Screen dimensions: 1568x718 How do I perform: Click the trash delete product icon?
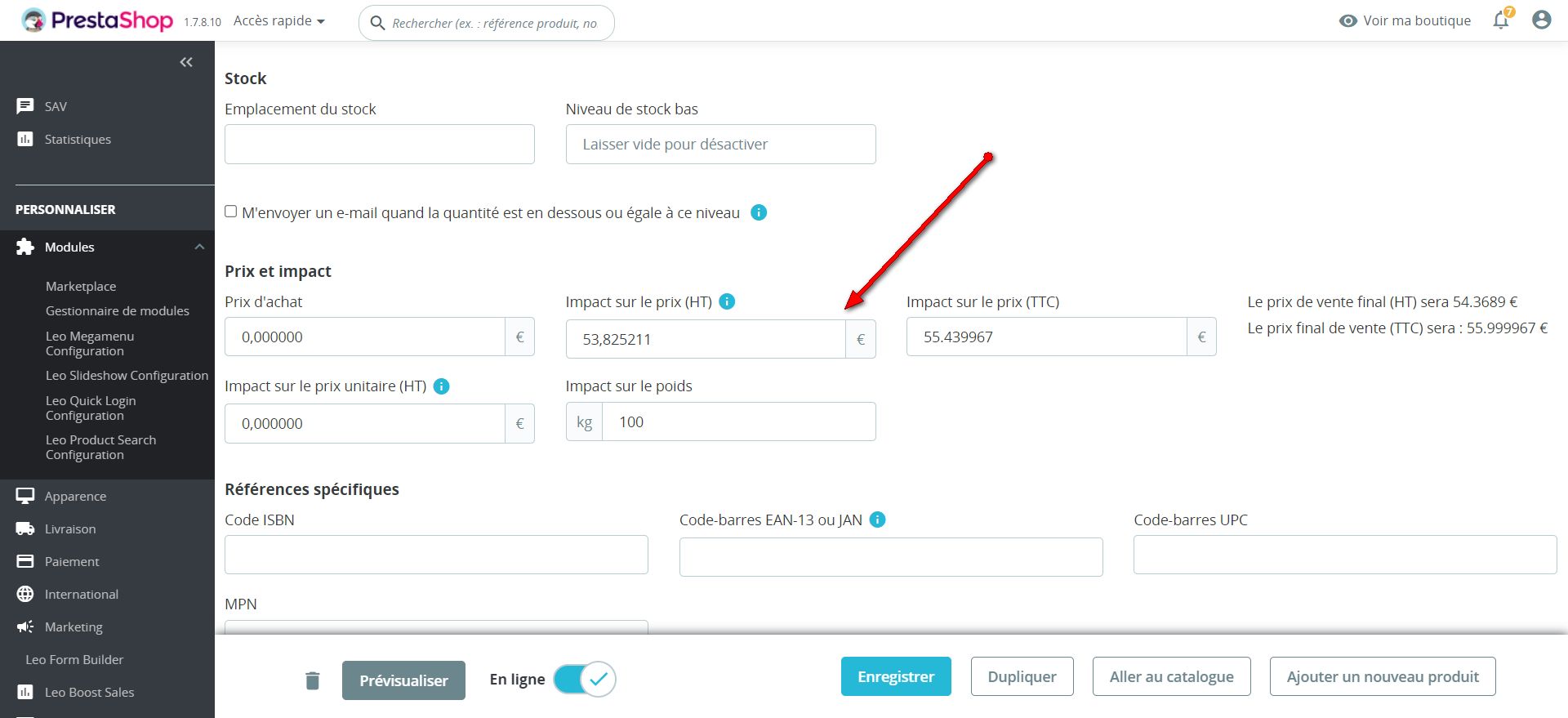pyautogui.click(x=313, y=680)
